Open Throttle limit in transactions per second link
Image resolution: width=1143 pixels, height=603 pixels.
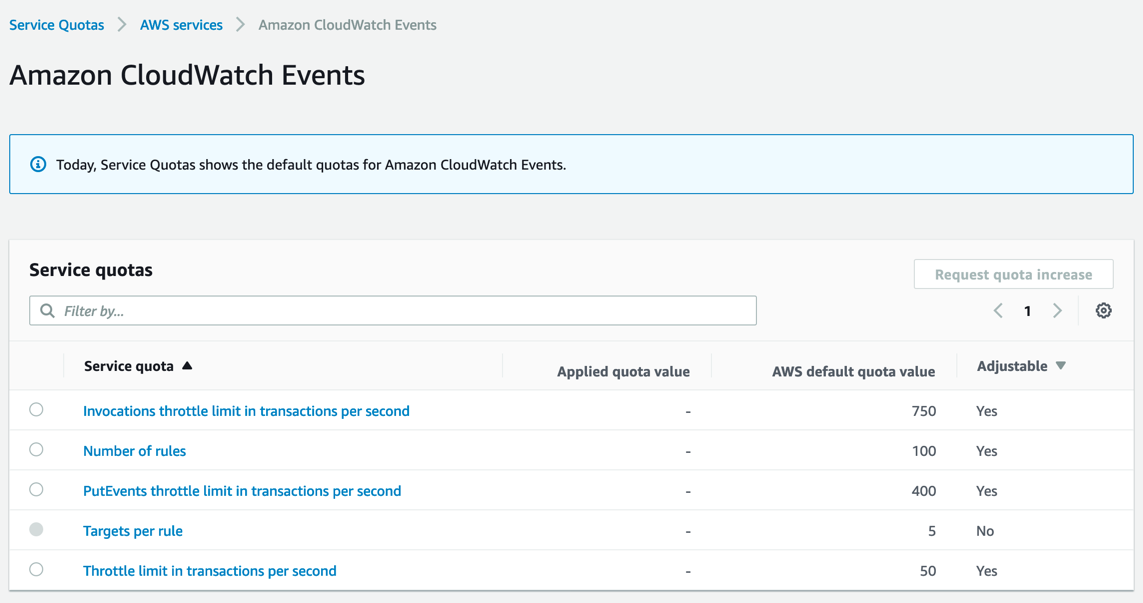point(210,571)
